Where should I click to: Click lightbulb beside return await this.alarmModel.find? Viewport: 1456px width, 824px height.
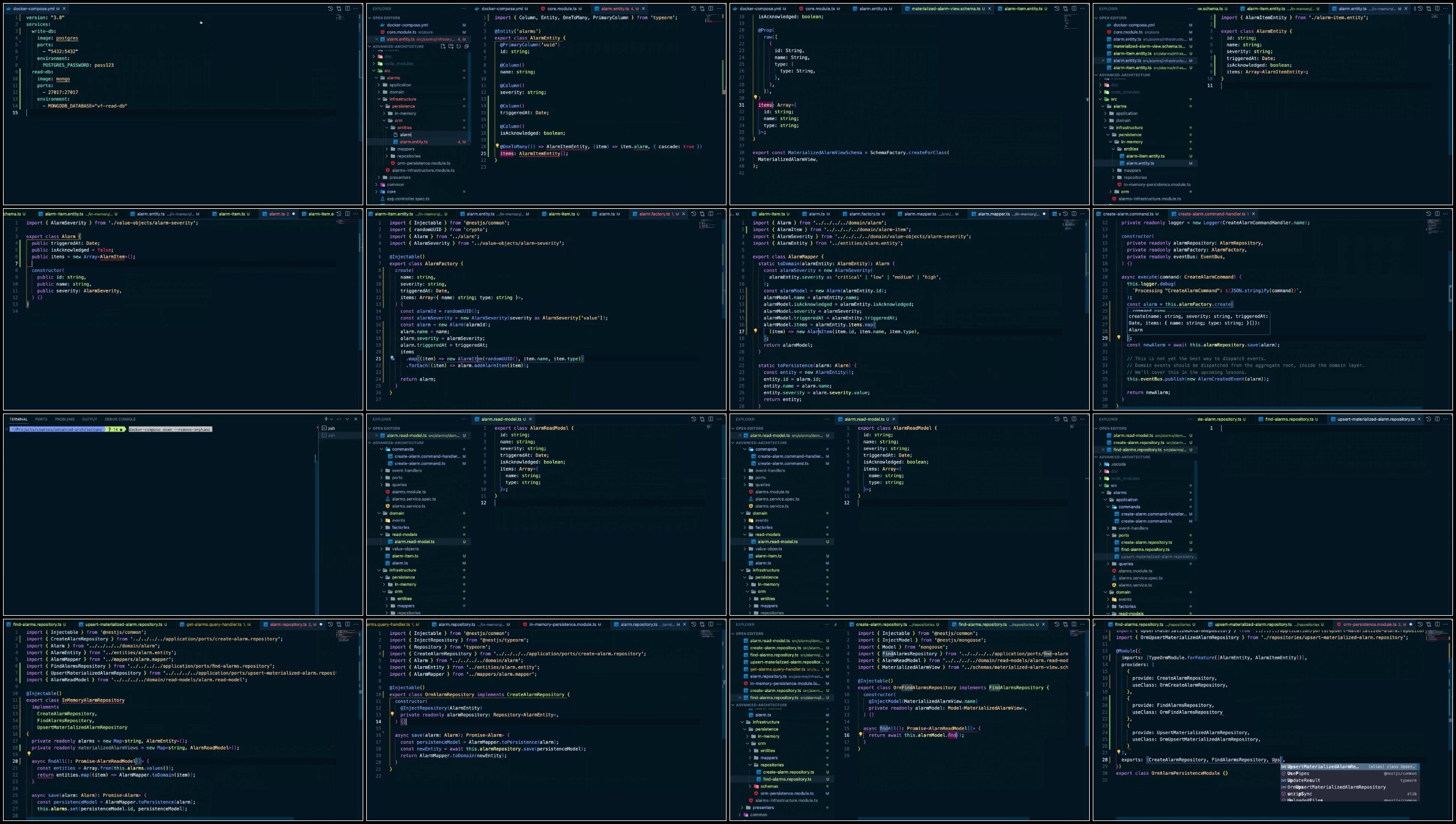pos(860,735)
